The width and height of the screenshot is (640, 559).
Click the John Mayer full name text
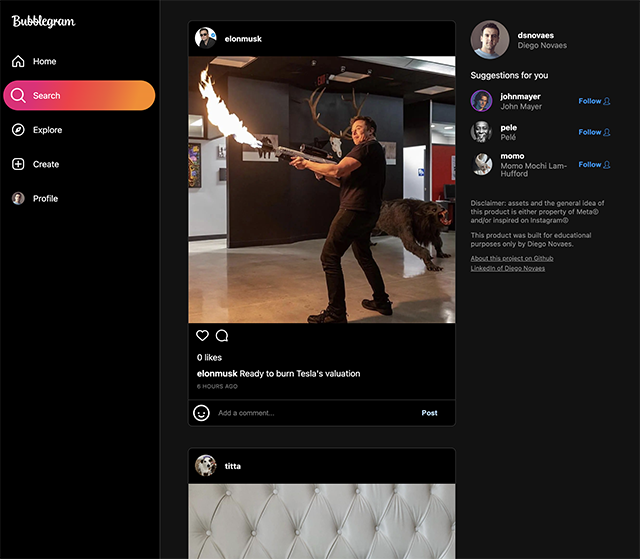tap(521, 106)
